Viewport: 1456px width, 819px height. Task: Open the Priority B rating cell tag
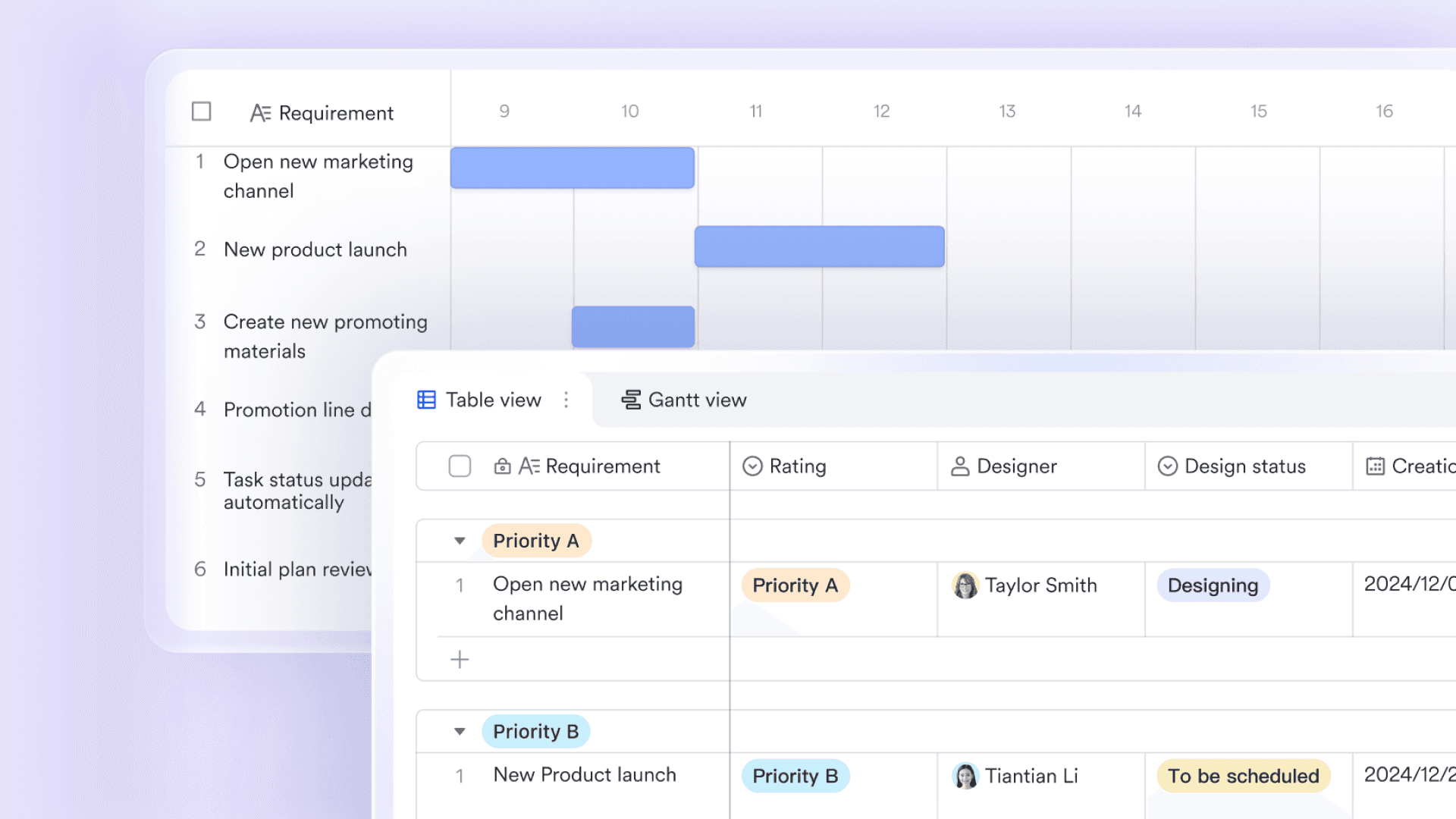point(795,776)
